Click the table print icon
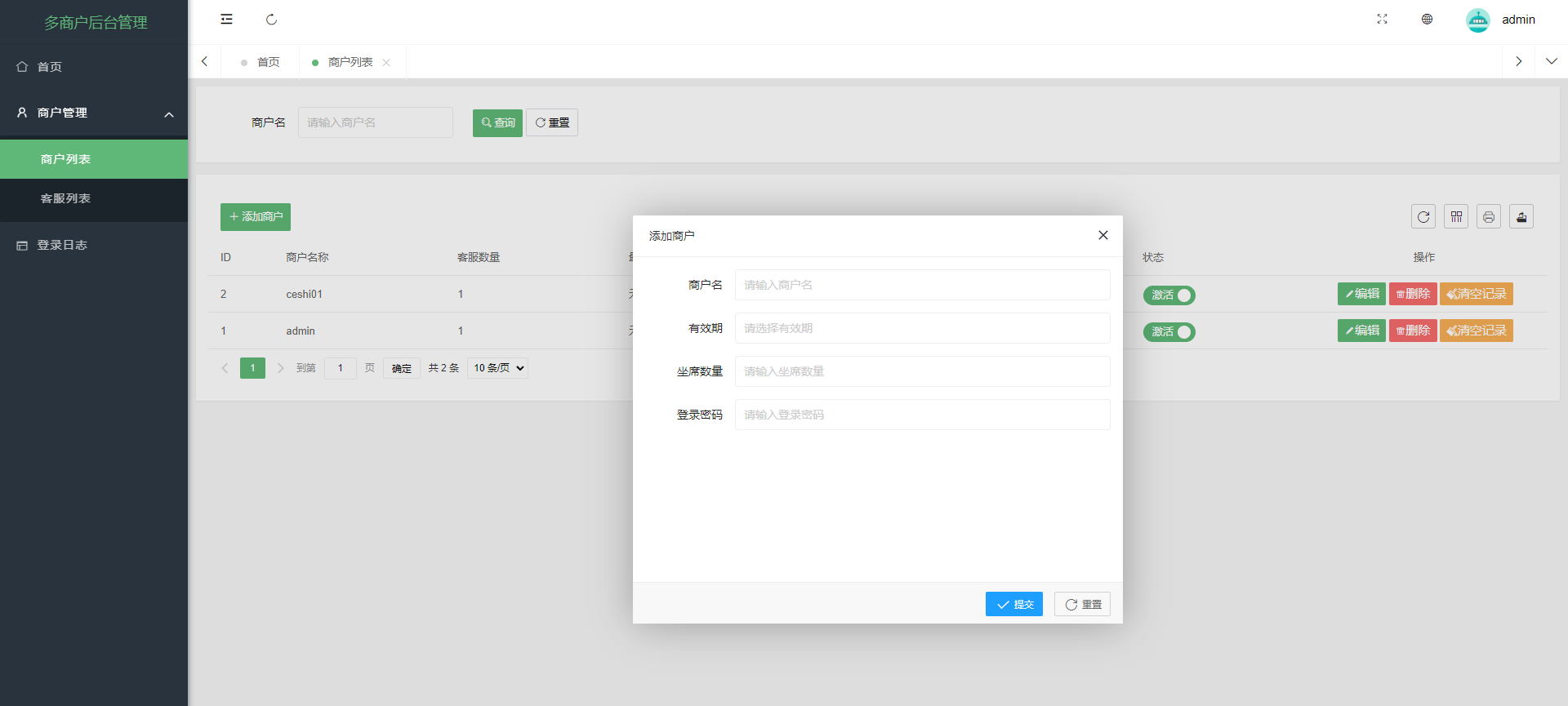1568x706 pixels. [1489, 216]
